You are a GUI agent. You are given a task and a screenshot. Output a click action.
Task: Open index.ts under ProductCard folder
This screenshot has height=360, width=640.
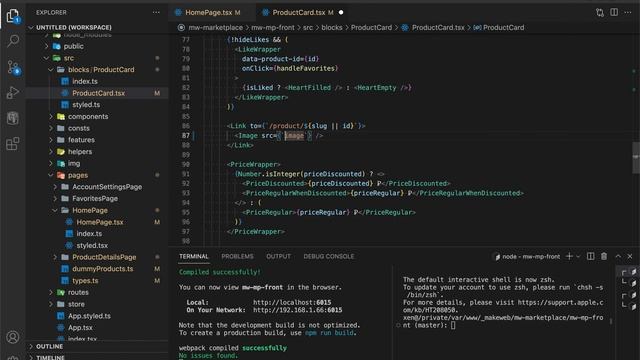pos(84,82)
